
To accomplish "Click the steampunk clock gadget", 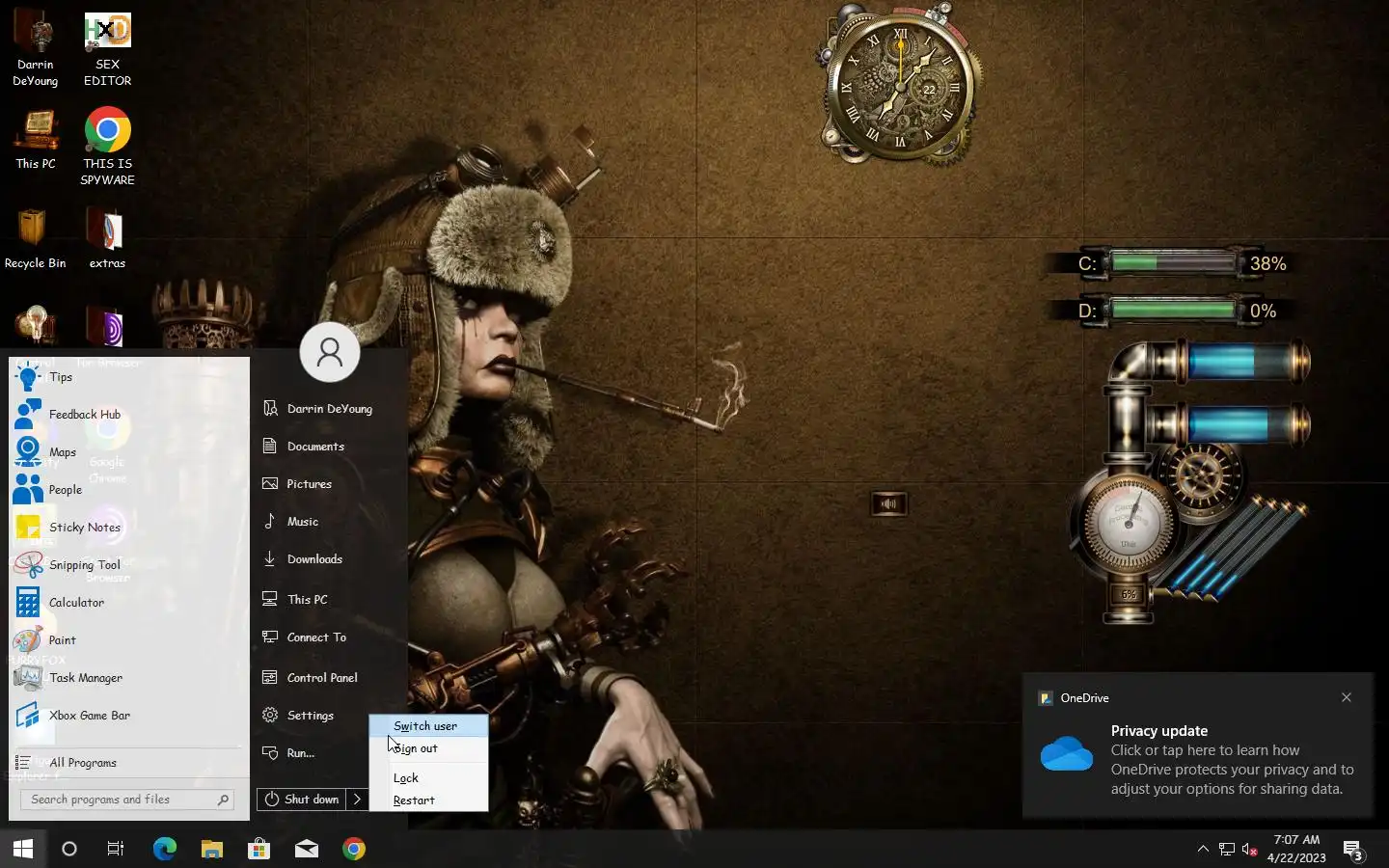I will coord(899,87).
